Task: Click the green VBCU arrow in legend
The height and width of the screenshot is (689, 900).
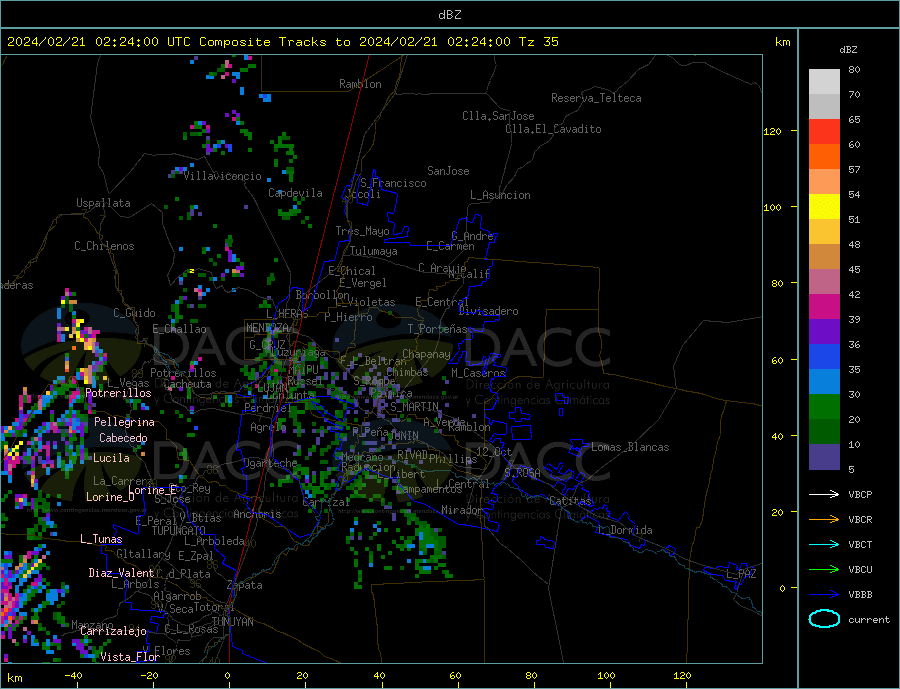Action: [826, 570]
